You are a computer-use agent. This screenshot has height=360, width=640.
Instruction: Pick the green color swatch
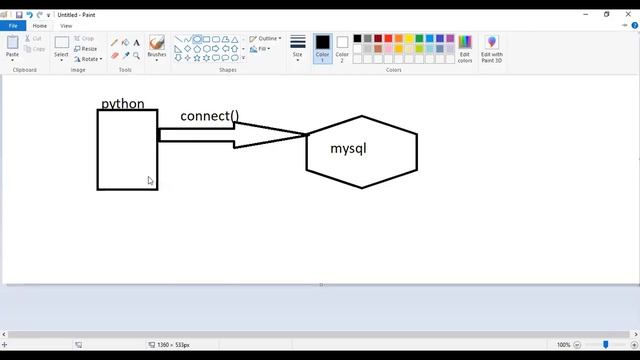(419, 38)
